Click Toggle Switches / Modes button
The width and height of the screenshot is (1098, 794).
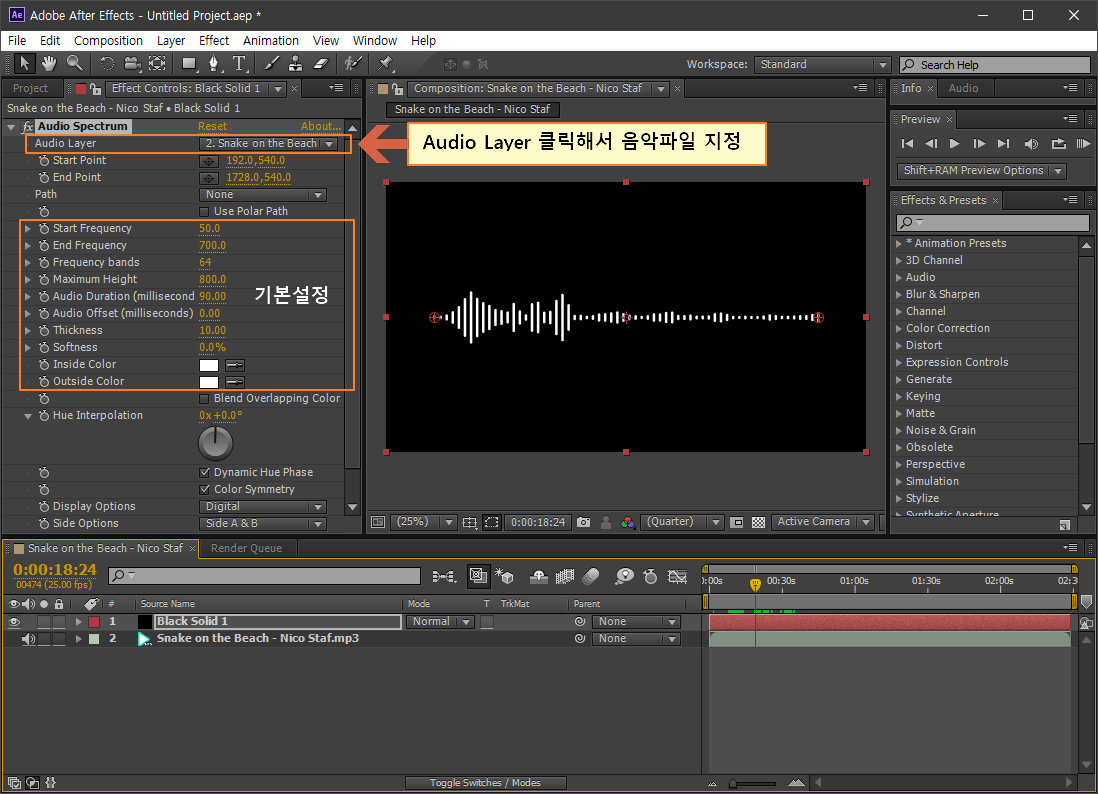coord(485,783)
